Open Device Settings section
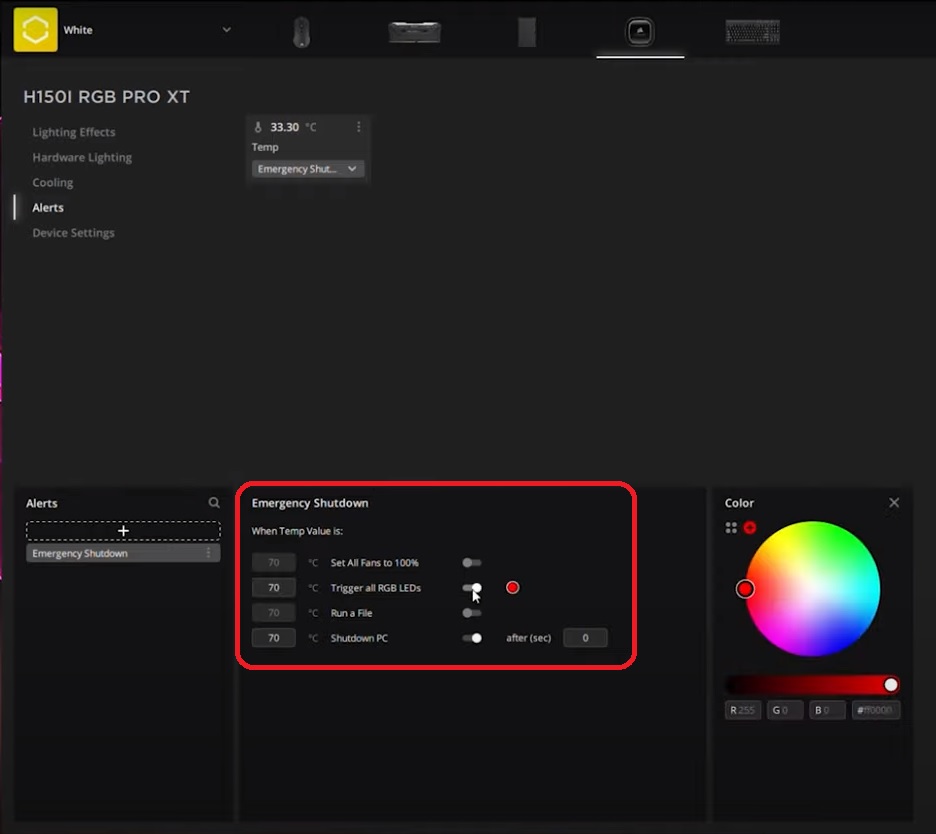Image resolution: width=936 pixels, height=834 pixels. coord(73,233)
